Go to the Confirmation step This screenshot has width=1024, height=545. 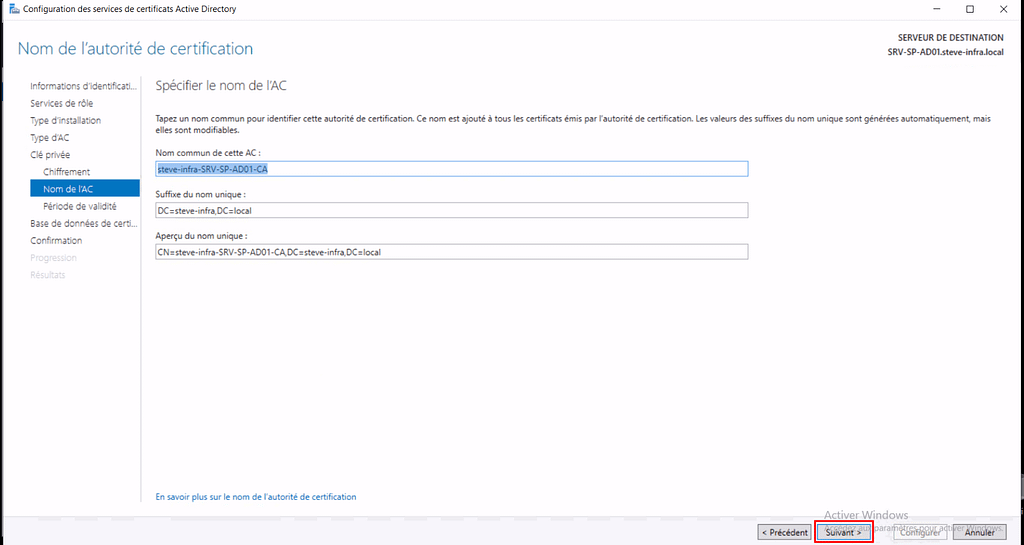56,240
